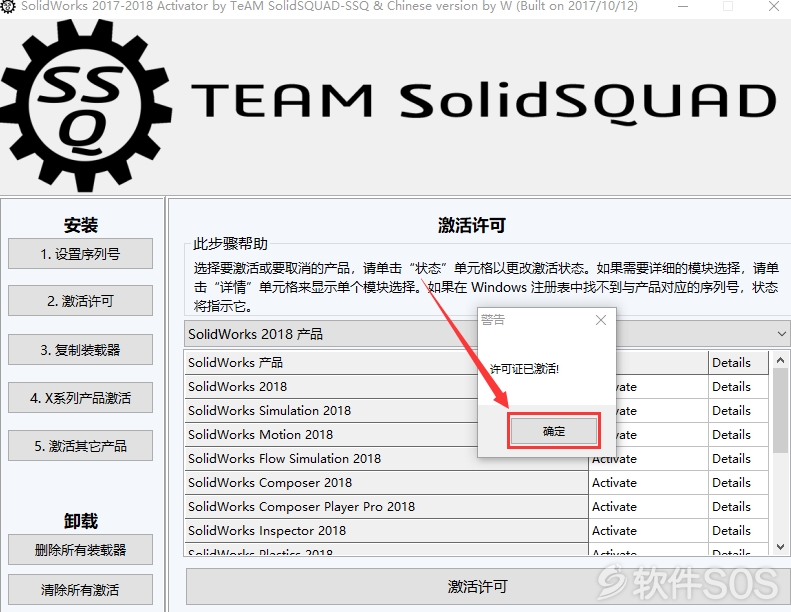Select SolidWorks Composer Player Pro 2018 row

[x=386, y=507]
